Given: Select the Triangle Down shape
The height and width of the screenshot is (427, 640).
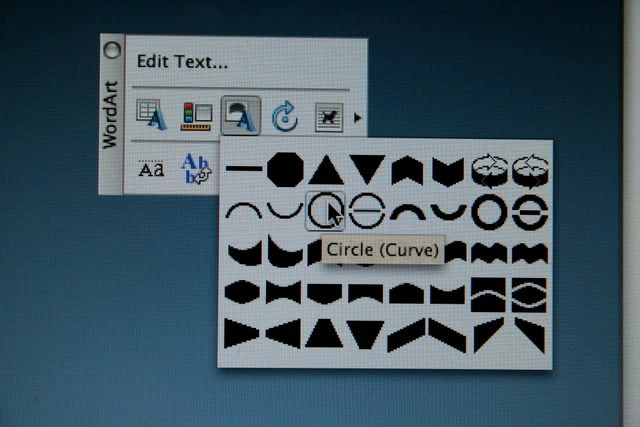Looking at the screenshot, I should (367, 169).
